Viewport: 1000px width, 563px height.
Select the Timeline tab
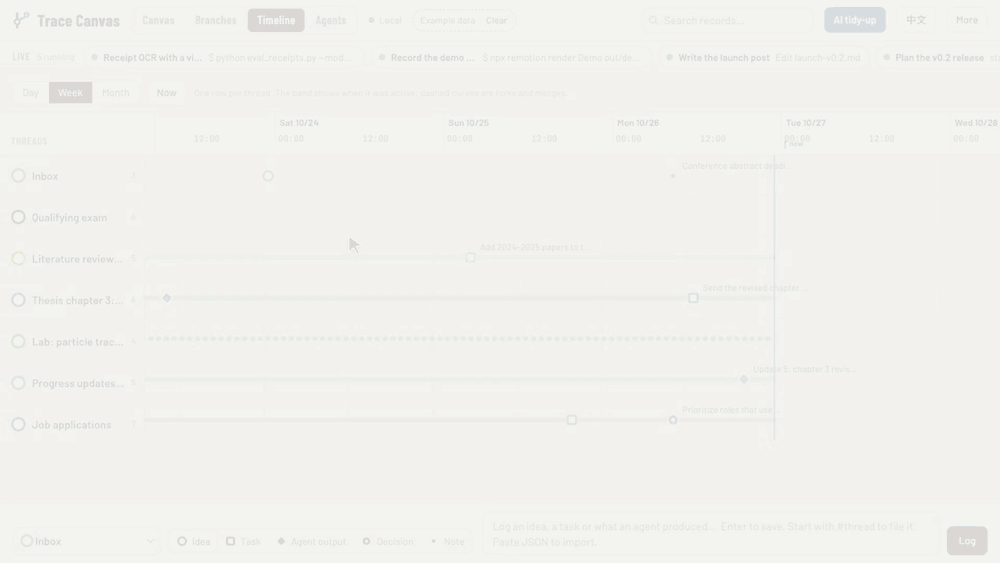pyautogui.click(x=276, y=20)
